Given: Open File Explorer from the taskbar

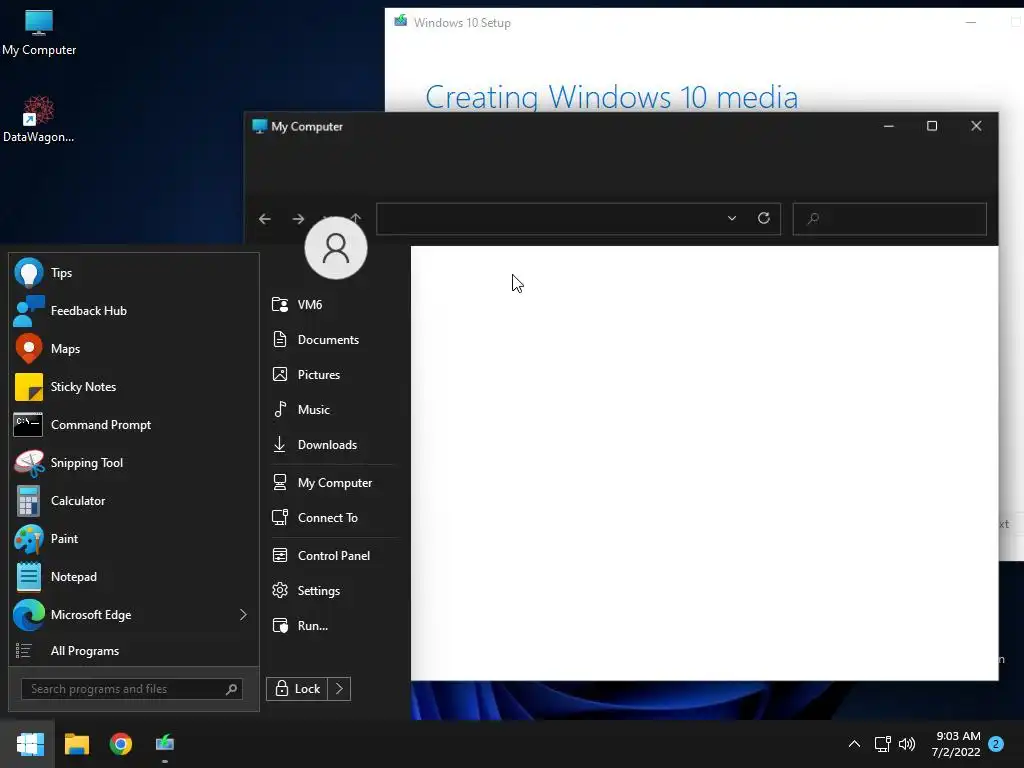Looking at the screenshot, I should point(76,744).
